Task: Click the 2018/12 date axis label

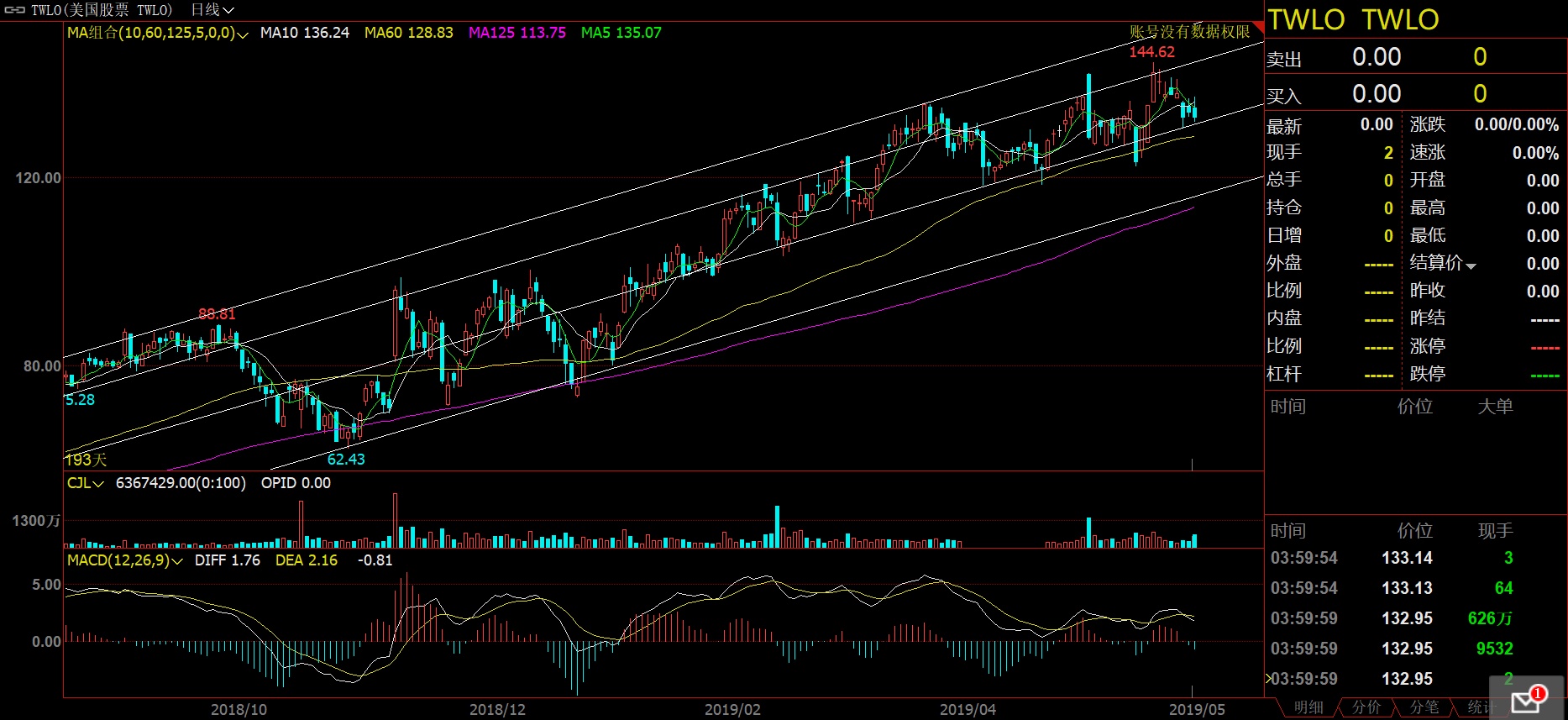Action: [497, 710]
